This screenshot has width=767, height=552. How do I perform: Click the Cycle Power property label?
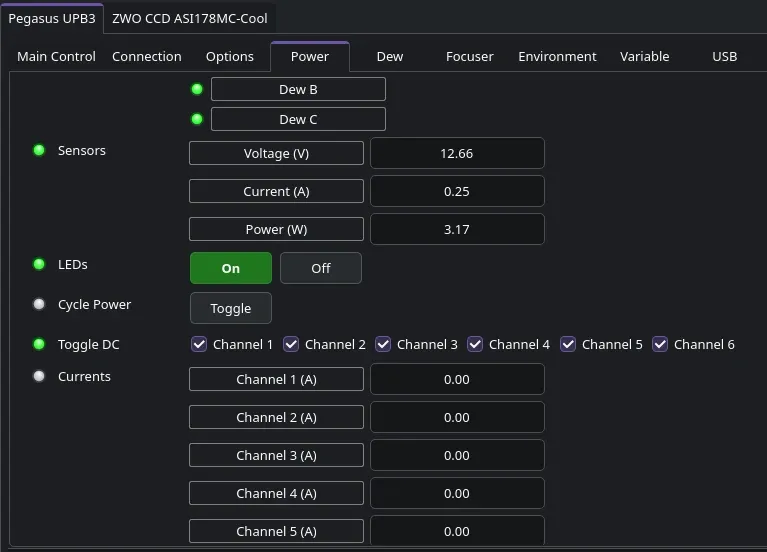click(94, 304)
